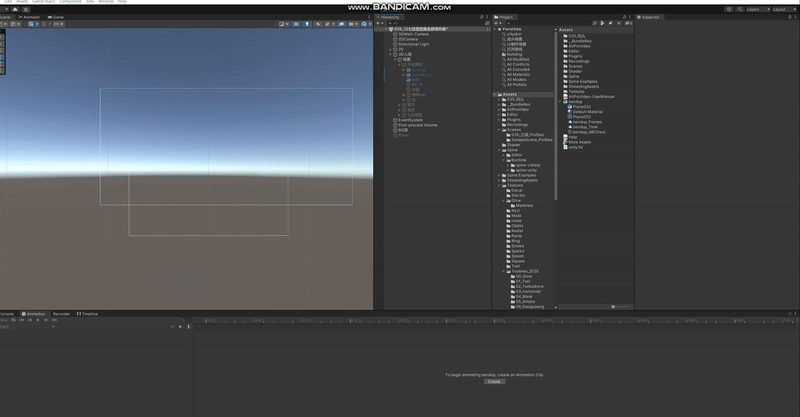This screenshot has width=800, height=417.
Task: Select All Prefabs saved search
Action: (516, 85)
